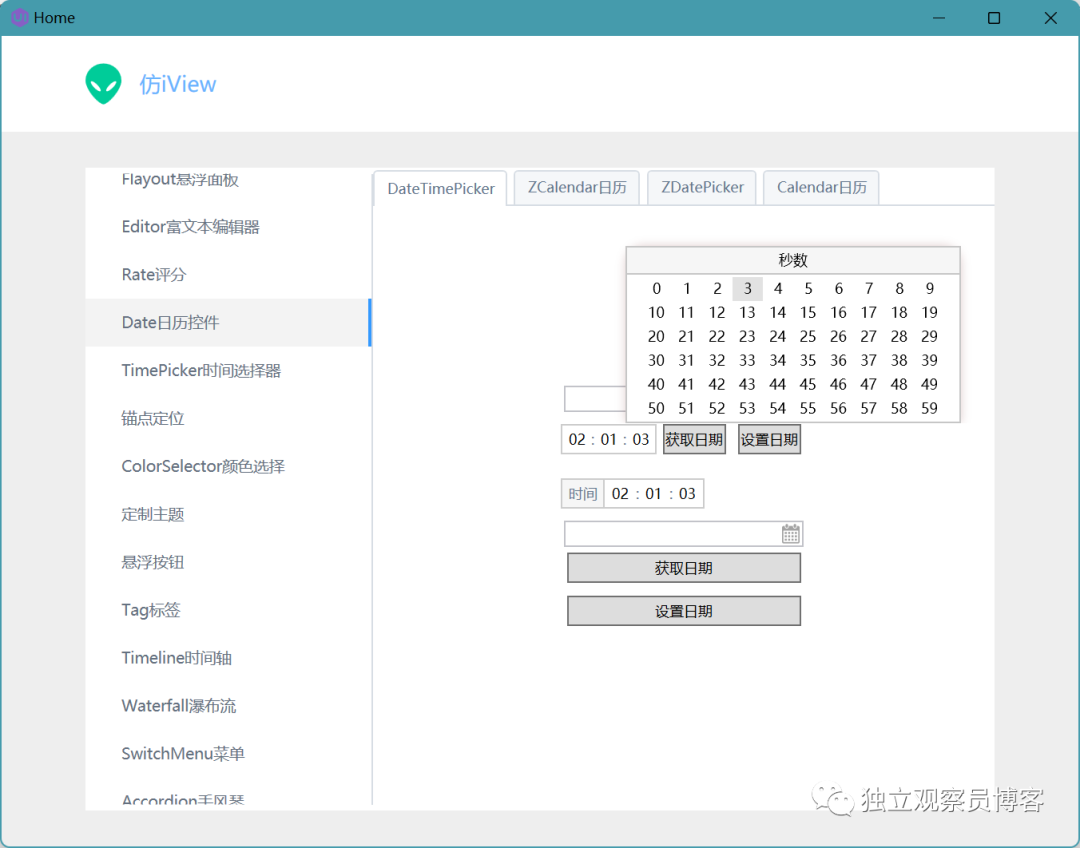Select second 59 in the seconds grid
Screen dimensions: 1080x848
(929, 409)
